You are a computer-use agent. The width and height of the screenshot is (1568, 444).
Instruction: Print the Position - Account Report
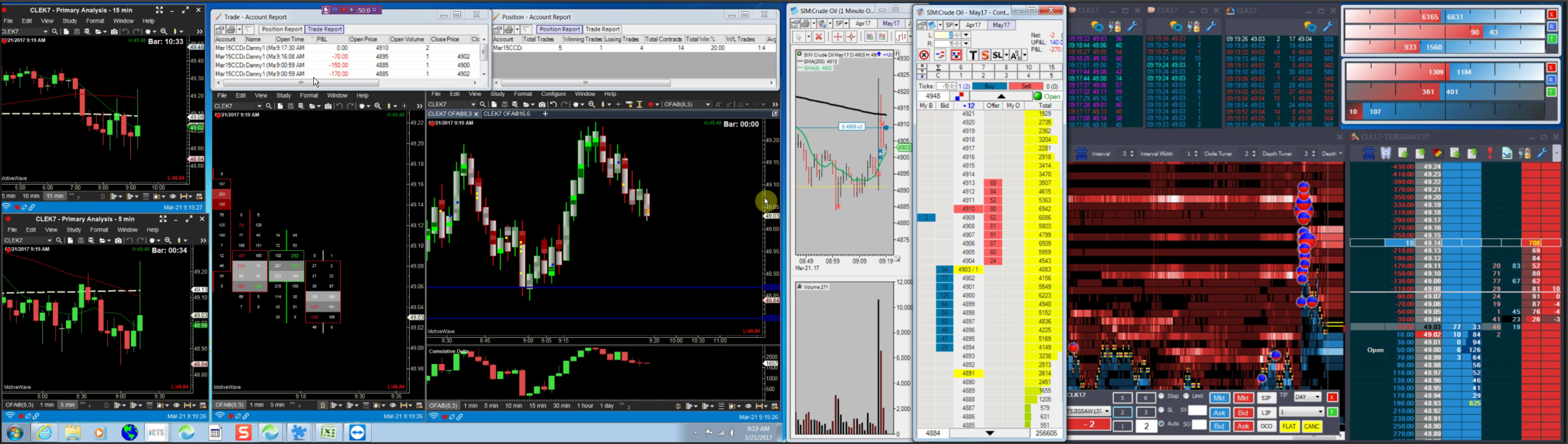click(x=509, y=29)
